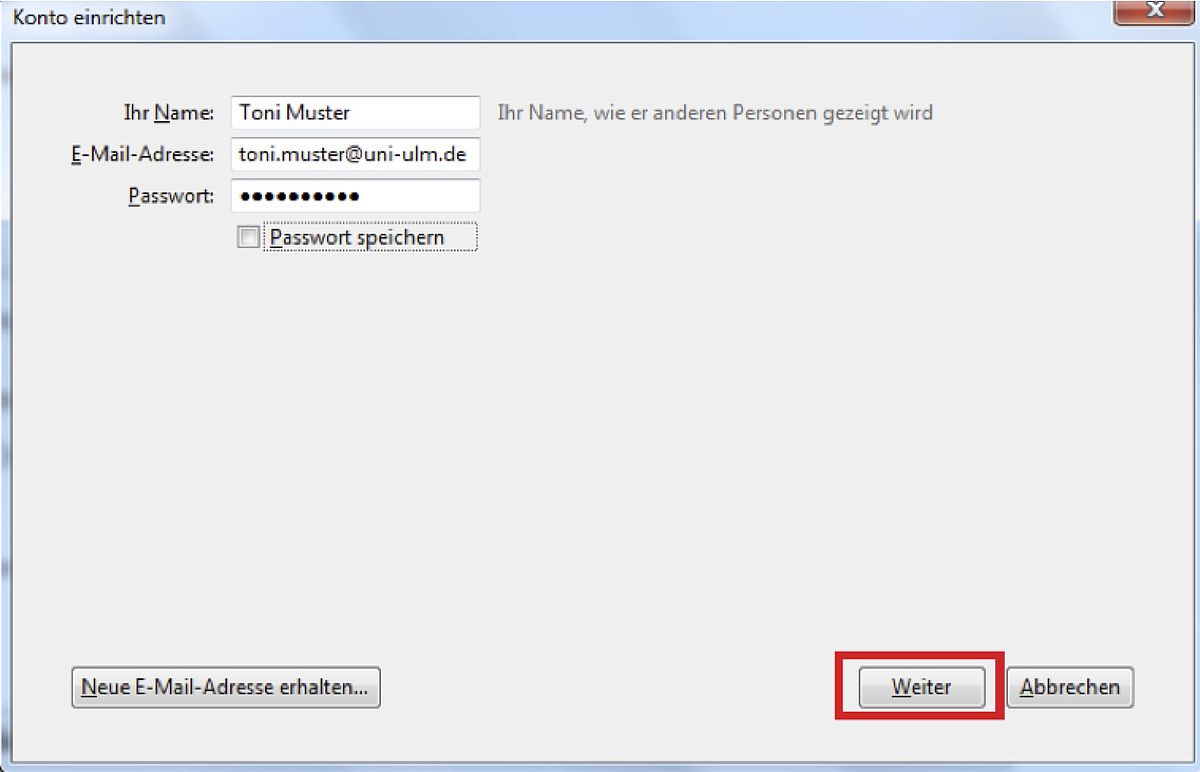Image resolution: width=1200 pixels, height=772 pixels.
Task: Focus the Ihr Name input field
Action: point(355,113)
